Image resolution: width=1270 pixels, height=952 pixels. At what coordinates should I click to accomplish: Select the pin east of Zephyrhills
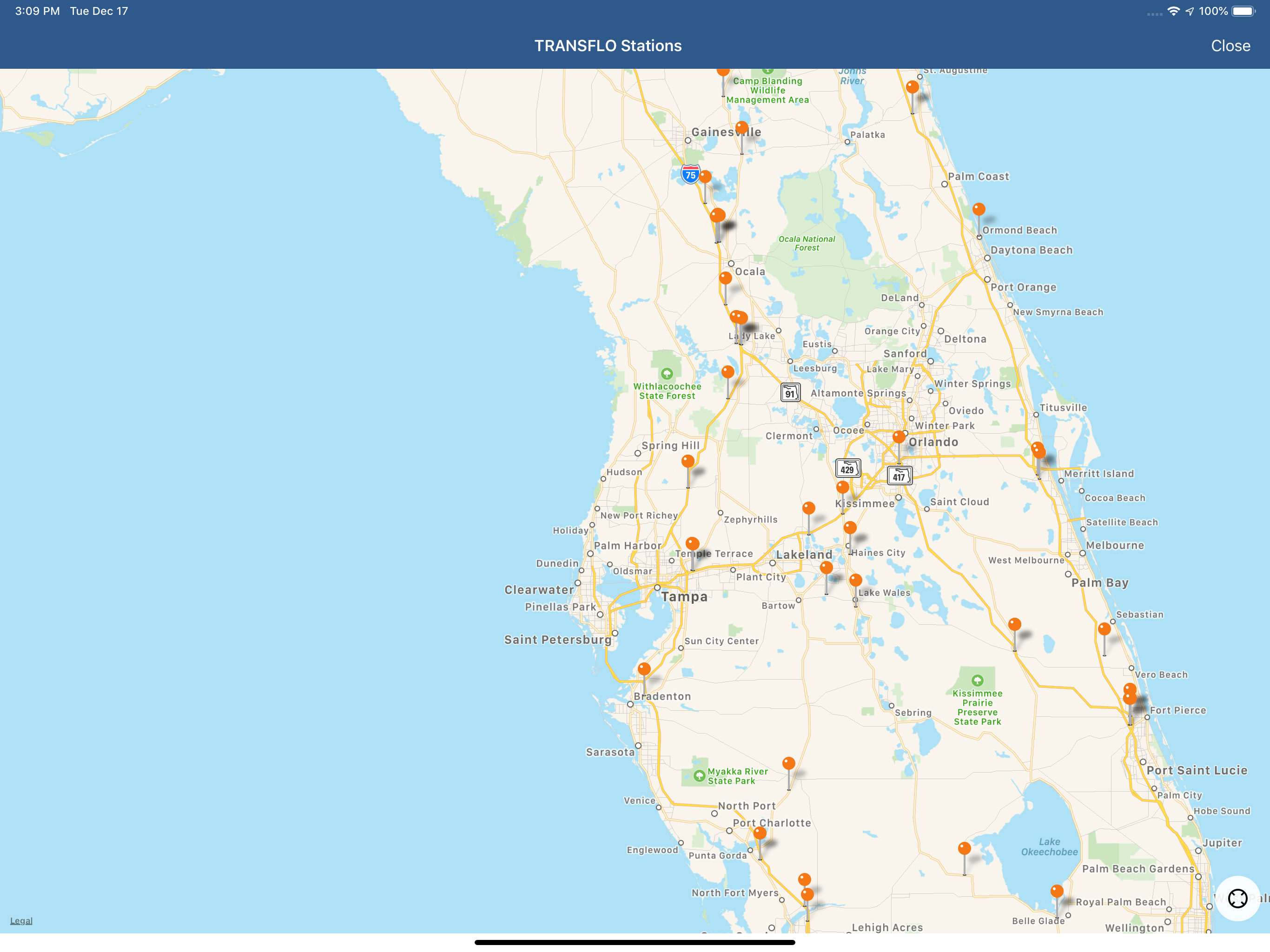click(x=809, y=508)
